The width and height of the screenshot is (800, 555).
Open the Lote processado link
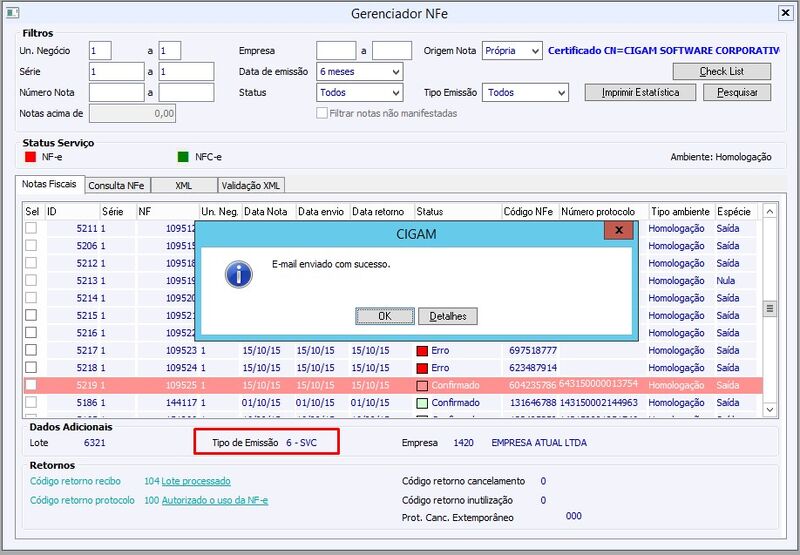tap(196, 481)
